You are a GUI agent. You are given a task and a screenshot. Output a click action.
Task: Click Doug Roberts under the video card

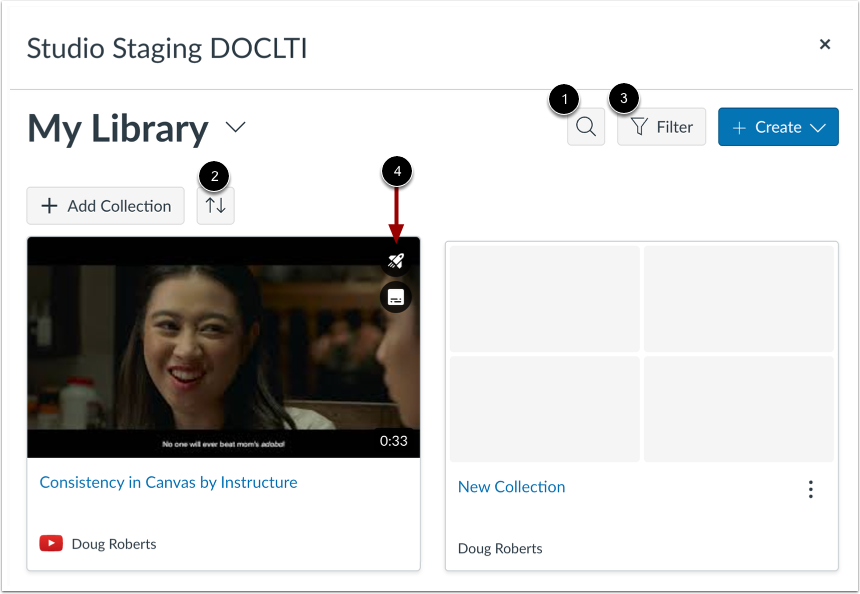point(114,544)
